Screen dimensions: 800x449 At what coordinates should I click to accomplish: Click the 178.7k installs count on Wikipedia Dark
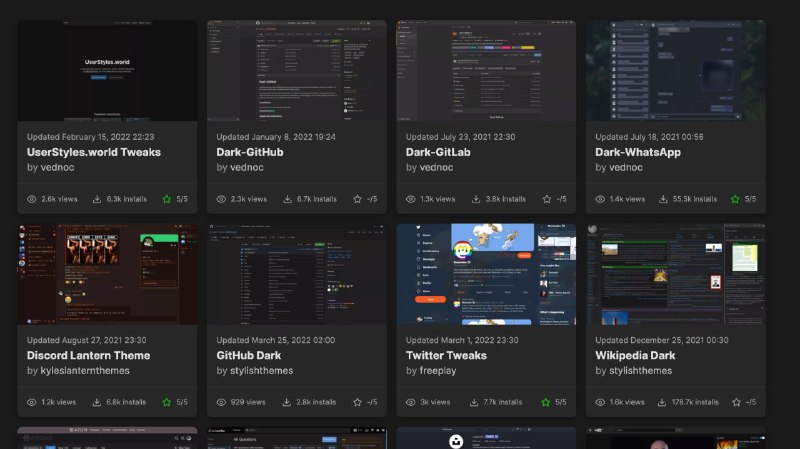pos(695,402)
